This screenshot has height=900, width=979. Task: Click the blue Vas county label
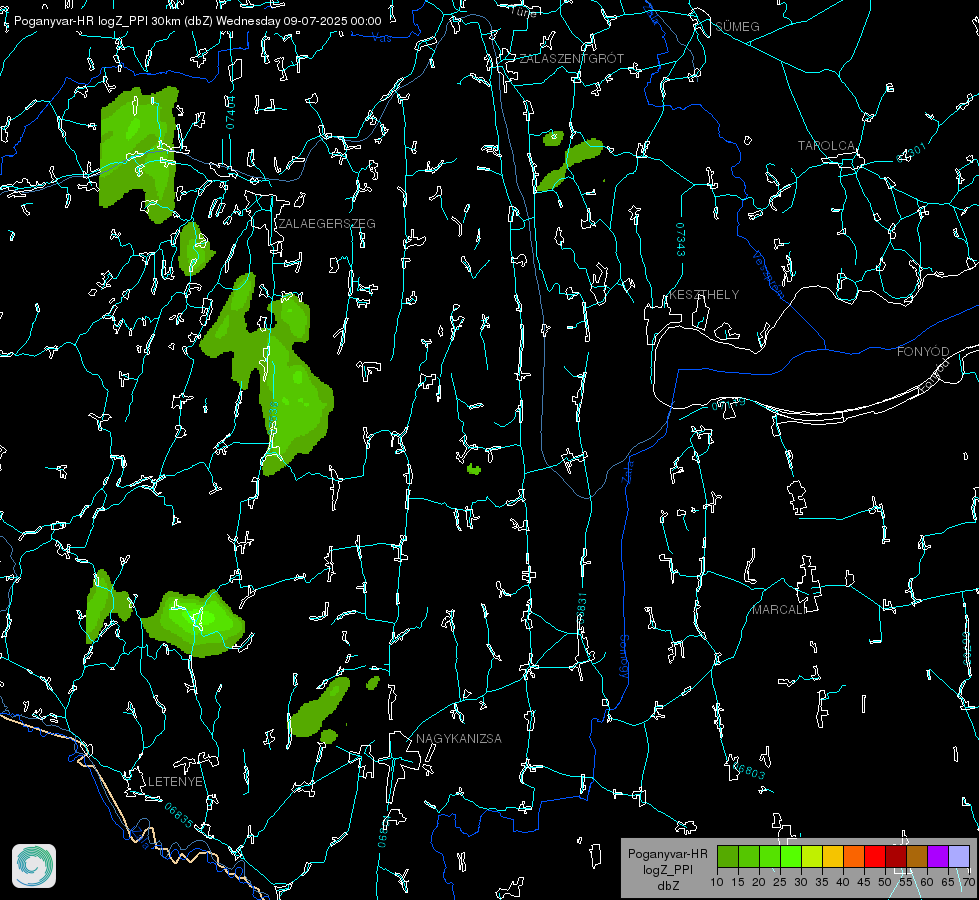(381, 38)
